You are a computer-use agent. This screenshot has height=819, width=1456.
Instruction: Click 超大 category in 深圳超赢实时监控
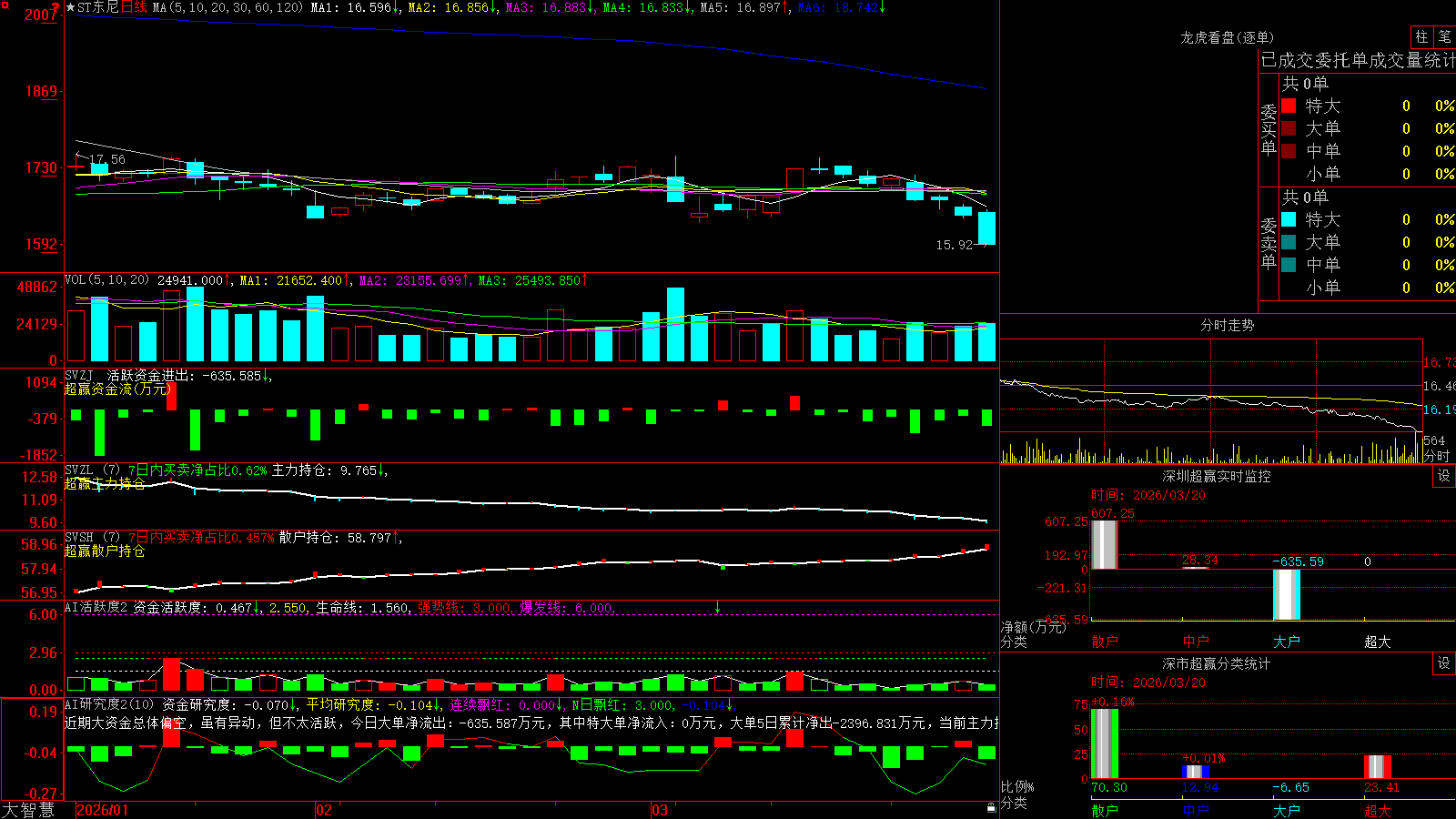click(1378, 642)
